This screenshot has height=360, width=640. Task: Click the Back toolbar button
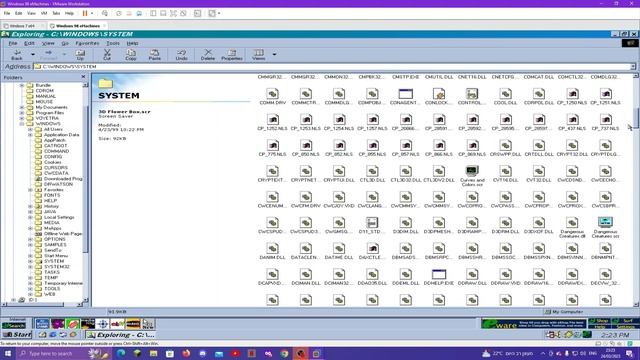(17, 55)
